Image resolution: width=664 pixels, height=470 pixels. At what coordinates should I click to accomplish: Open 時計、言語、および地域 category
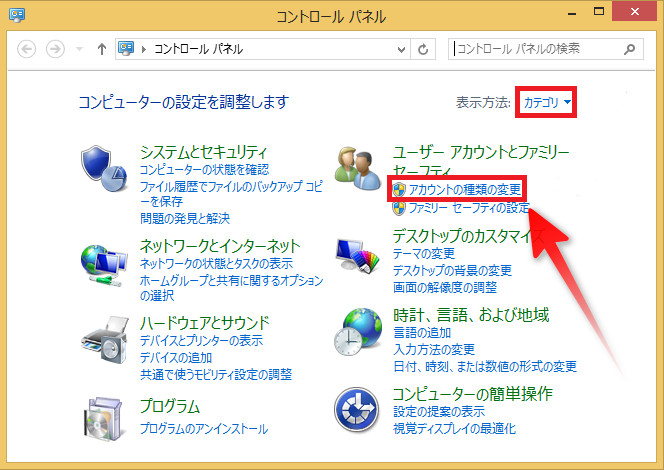point(471,315)
